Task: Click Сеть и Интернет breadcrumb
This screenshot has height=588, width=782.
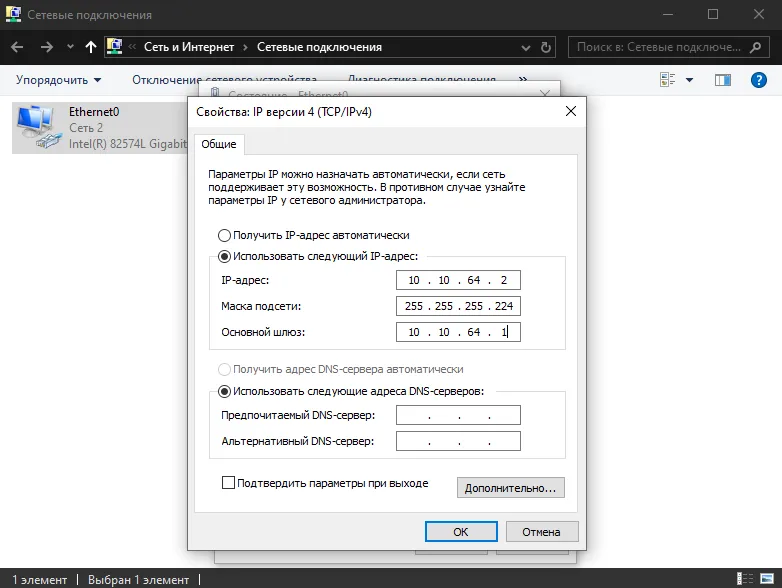Action: [189, 47]
